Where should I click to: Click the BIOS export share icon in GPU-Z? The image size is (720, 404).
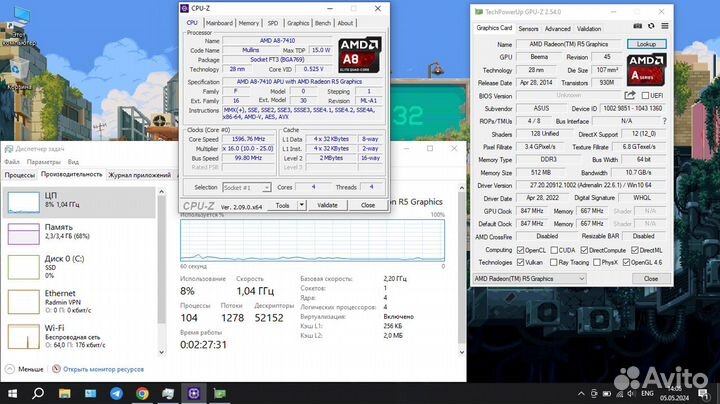click(630, 95)
